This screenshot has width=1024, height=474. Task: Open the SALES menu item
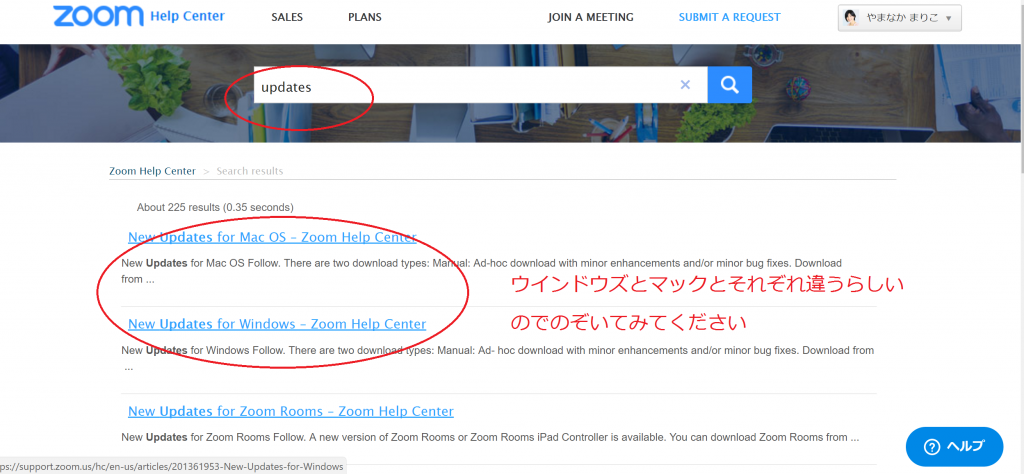(x=287, y=18)
